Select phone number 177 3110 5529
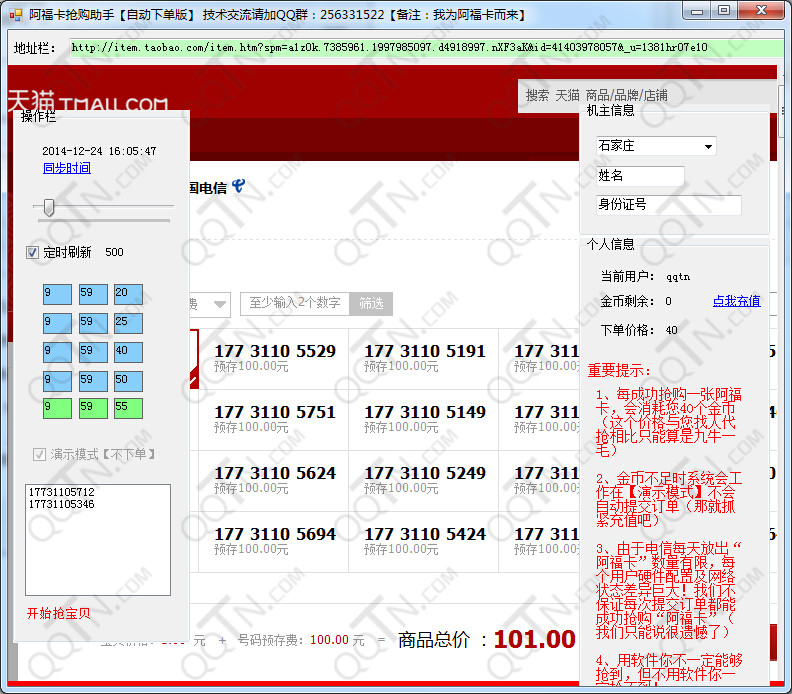 275,352
